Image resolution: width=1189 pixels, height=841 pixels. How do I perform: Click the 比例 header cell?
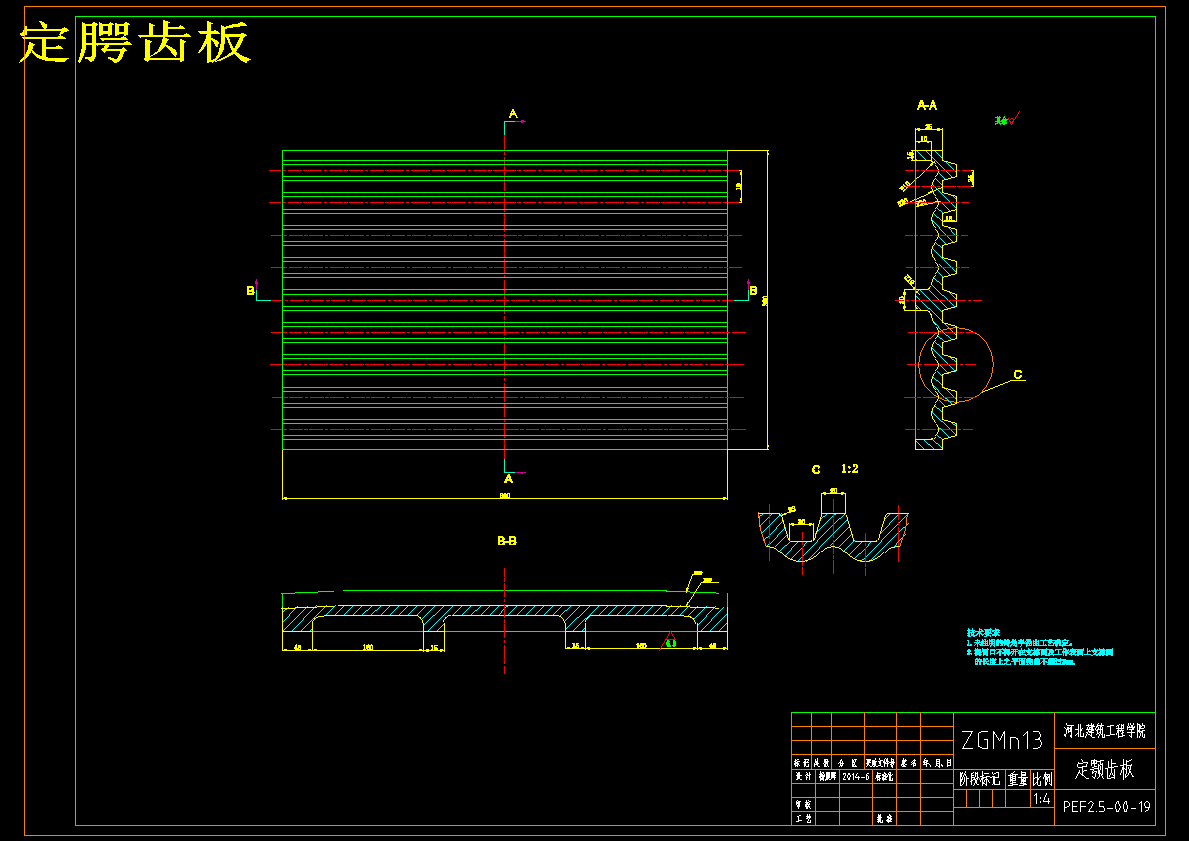tap(1043, 779)
